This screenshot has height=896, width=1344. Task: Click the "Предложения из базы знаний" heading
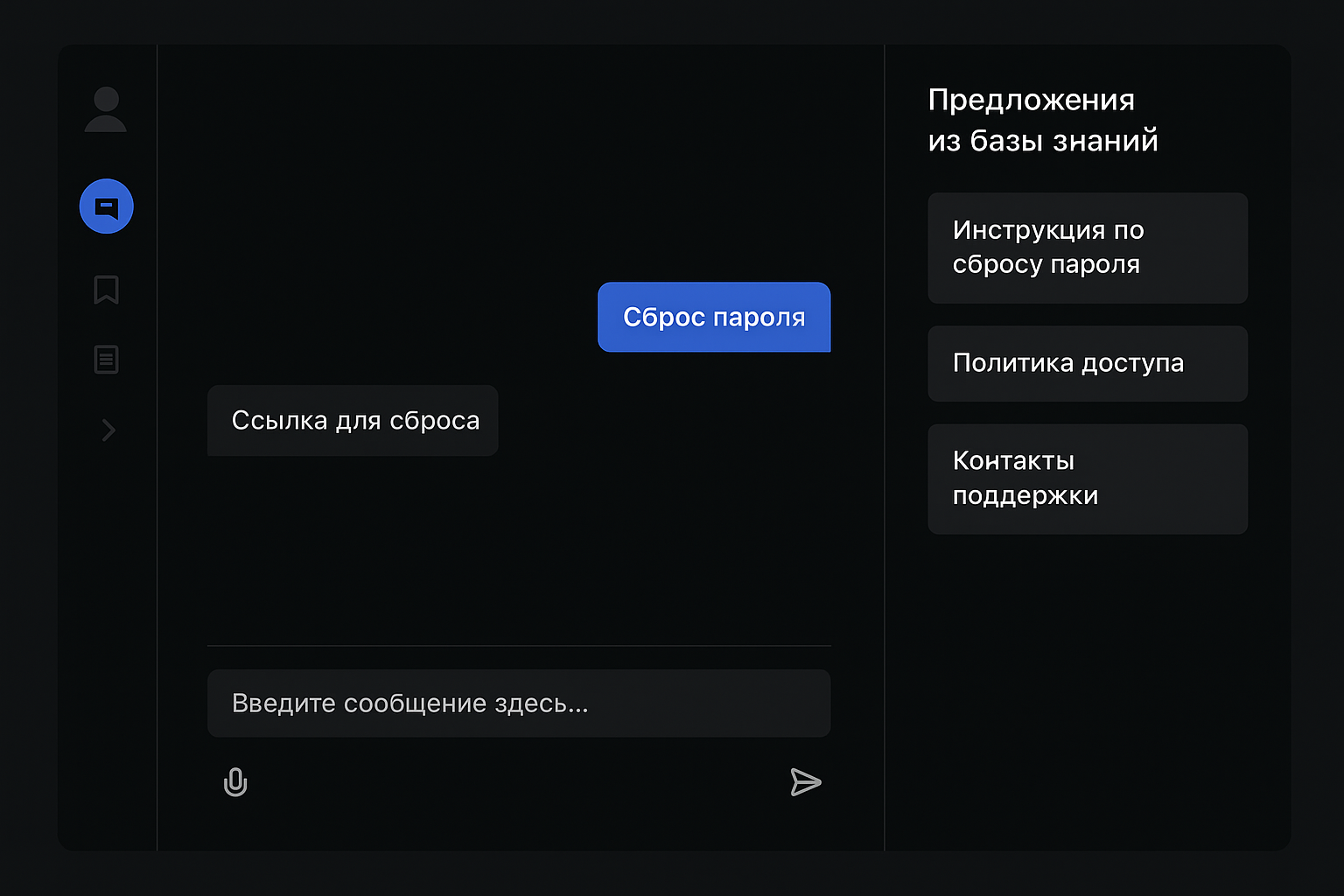(1042, 120)
